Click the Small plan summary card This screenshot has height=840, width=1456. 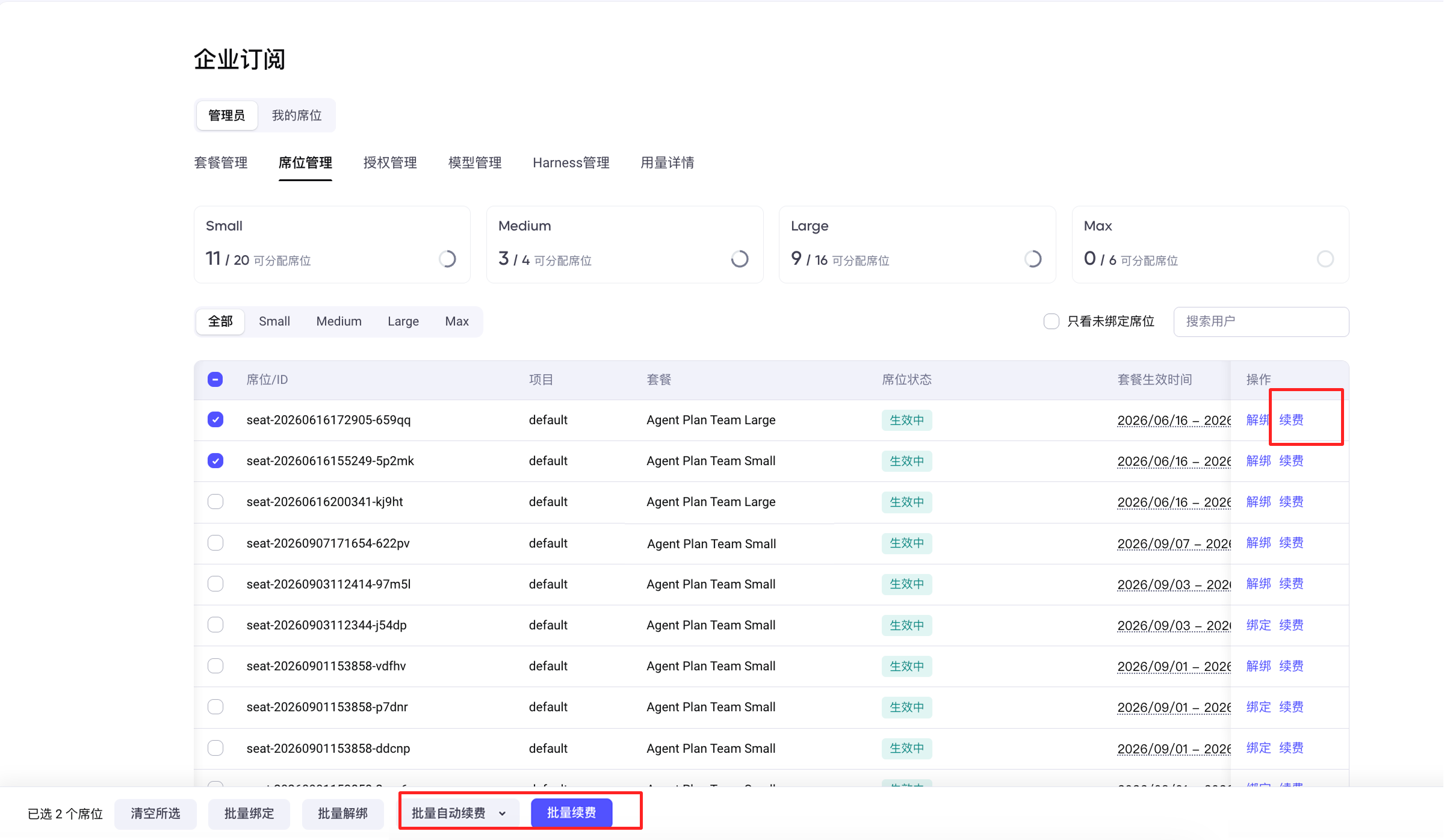pos(332,244)
